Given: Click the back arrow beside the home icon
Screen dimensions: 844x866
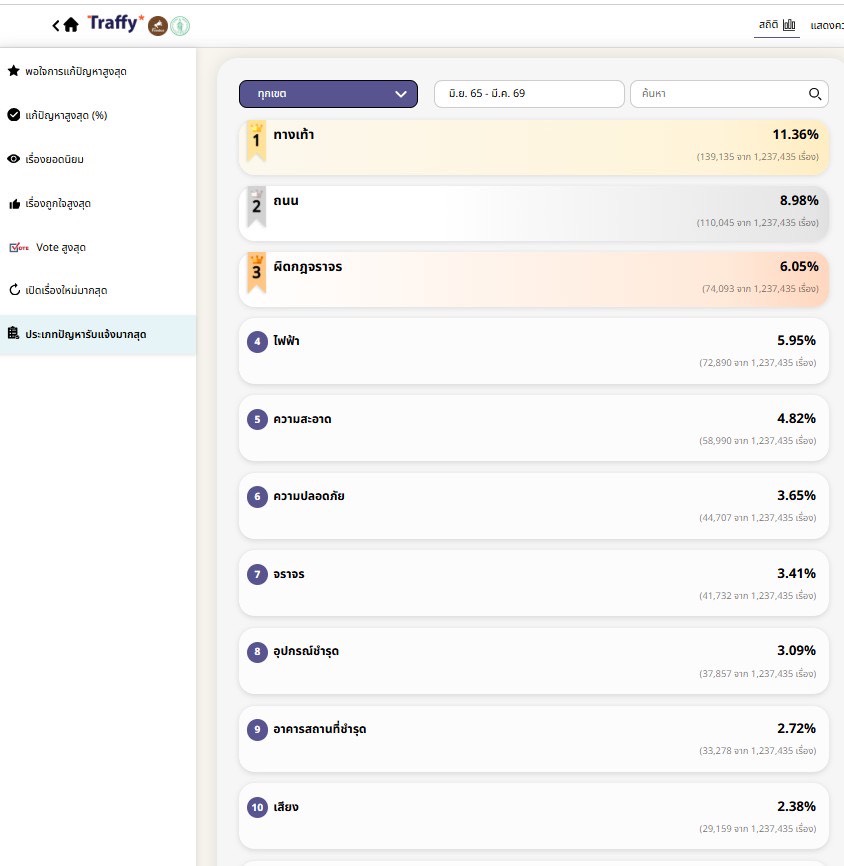Looking at the screenshot, I should (56, 25).
